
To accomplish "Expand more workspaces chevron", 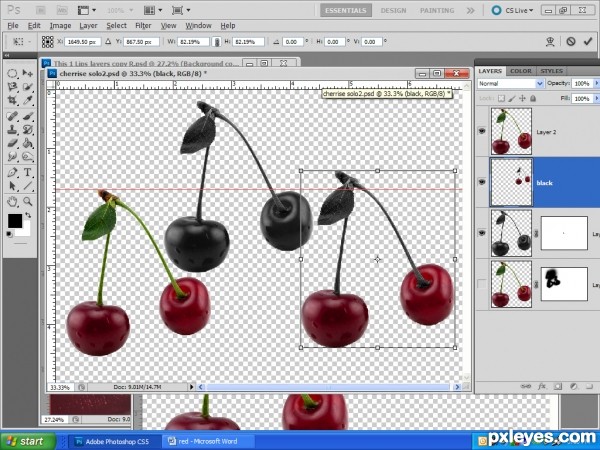I will [x=470, y=10].
